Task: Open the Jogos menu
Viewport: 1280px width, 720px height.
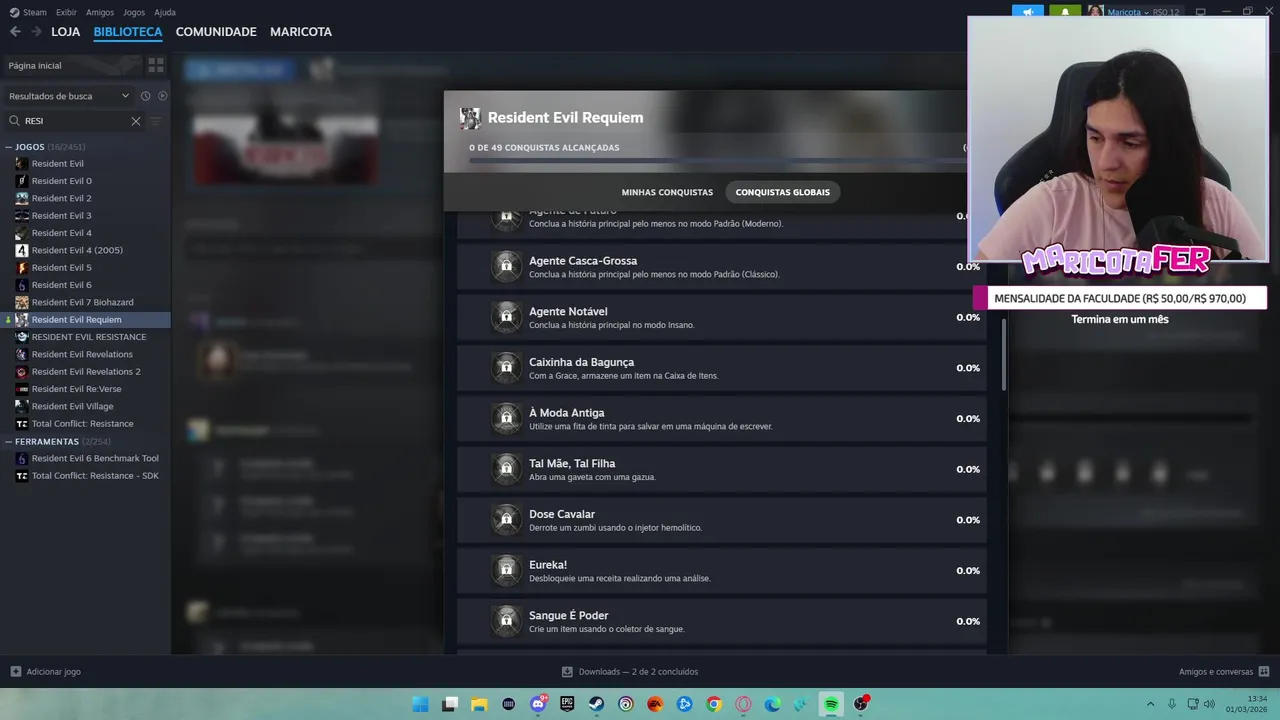Action: (134, 12)
